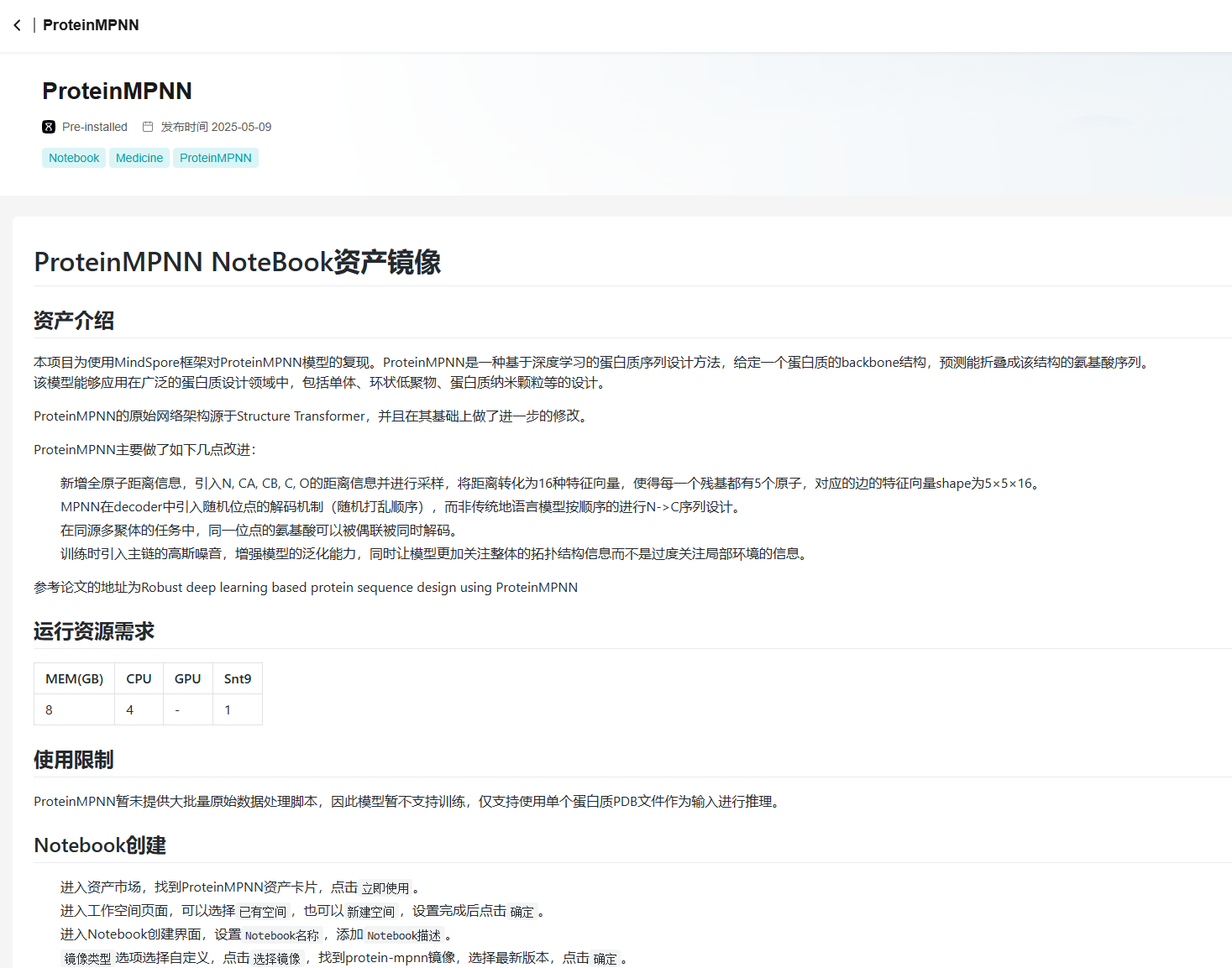1232x968 pixels.
Task: Click the GPU value cell with dash
Action: click(x=188, y=709)
